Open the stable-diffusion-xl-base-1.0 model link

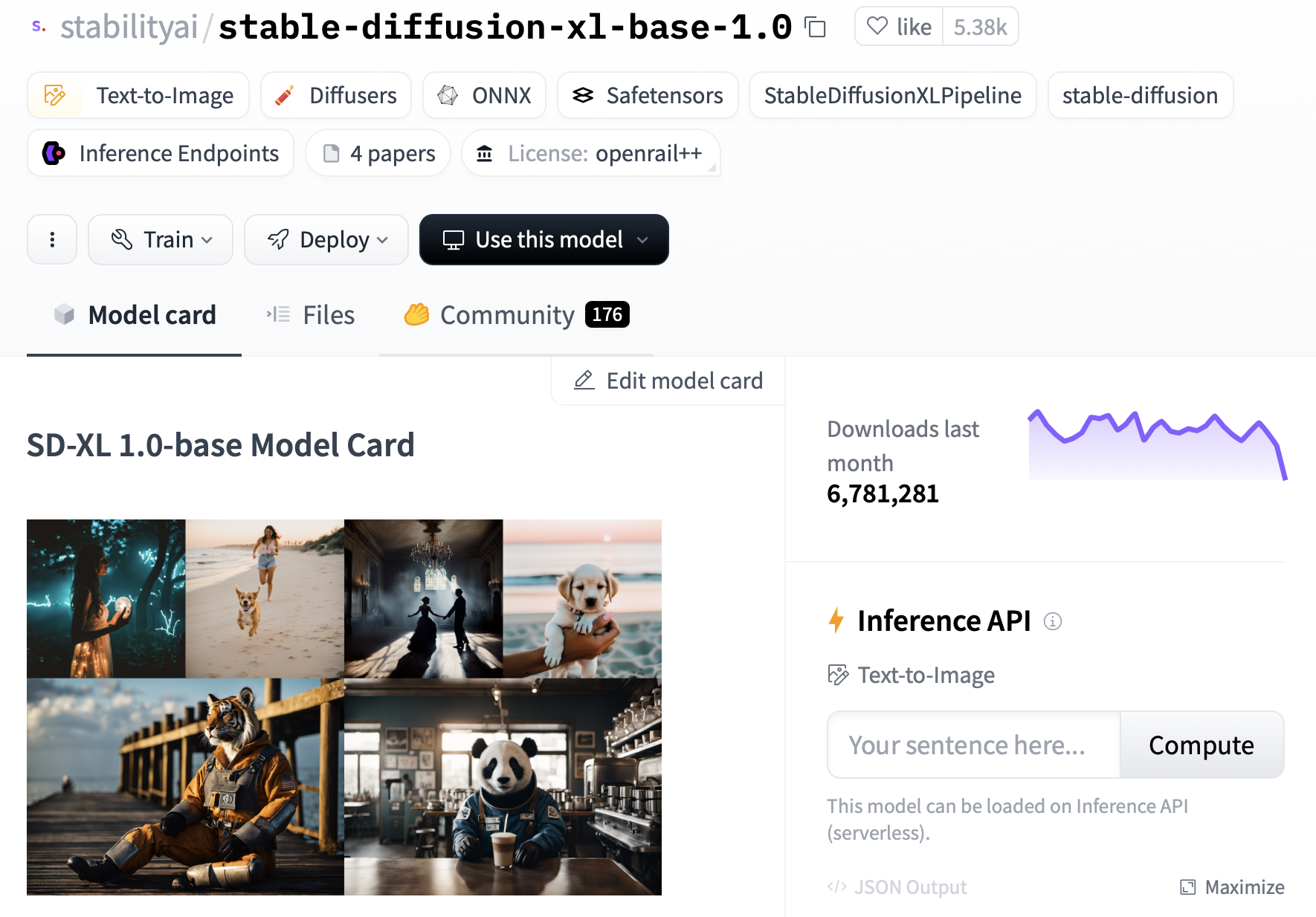point(506,27)
